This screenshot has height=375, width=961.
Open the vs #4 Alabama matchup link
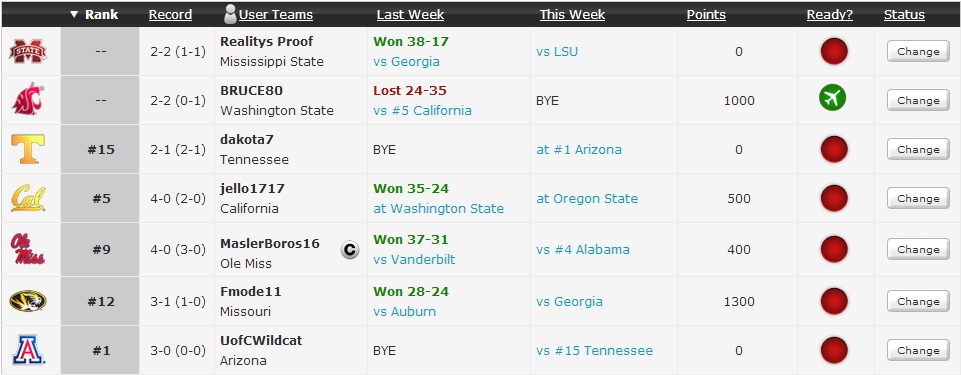(583, 249)
